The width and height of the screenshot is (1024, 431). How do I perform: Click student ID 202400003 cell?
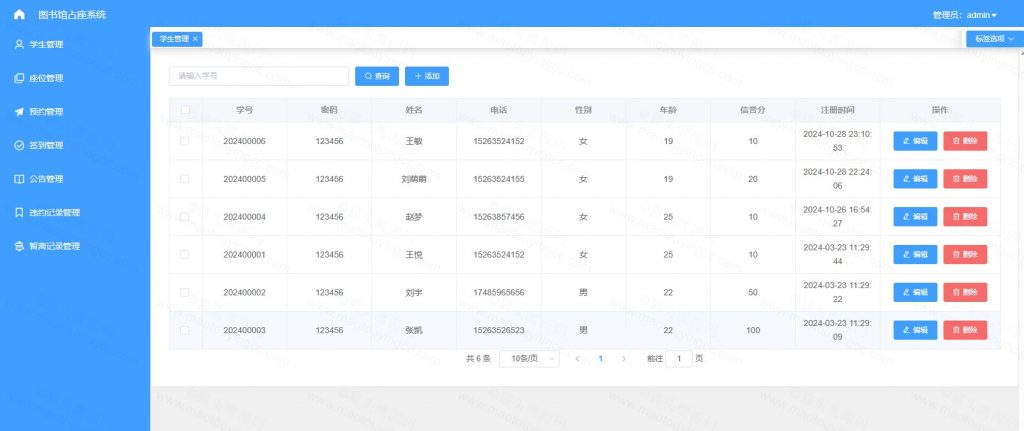point(244,330)
